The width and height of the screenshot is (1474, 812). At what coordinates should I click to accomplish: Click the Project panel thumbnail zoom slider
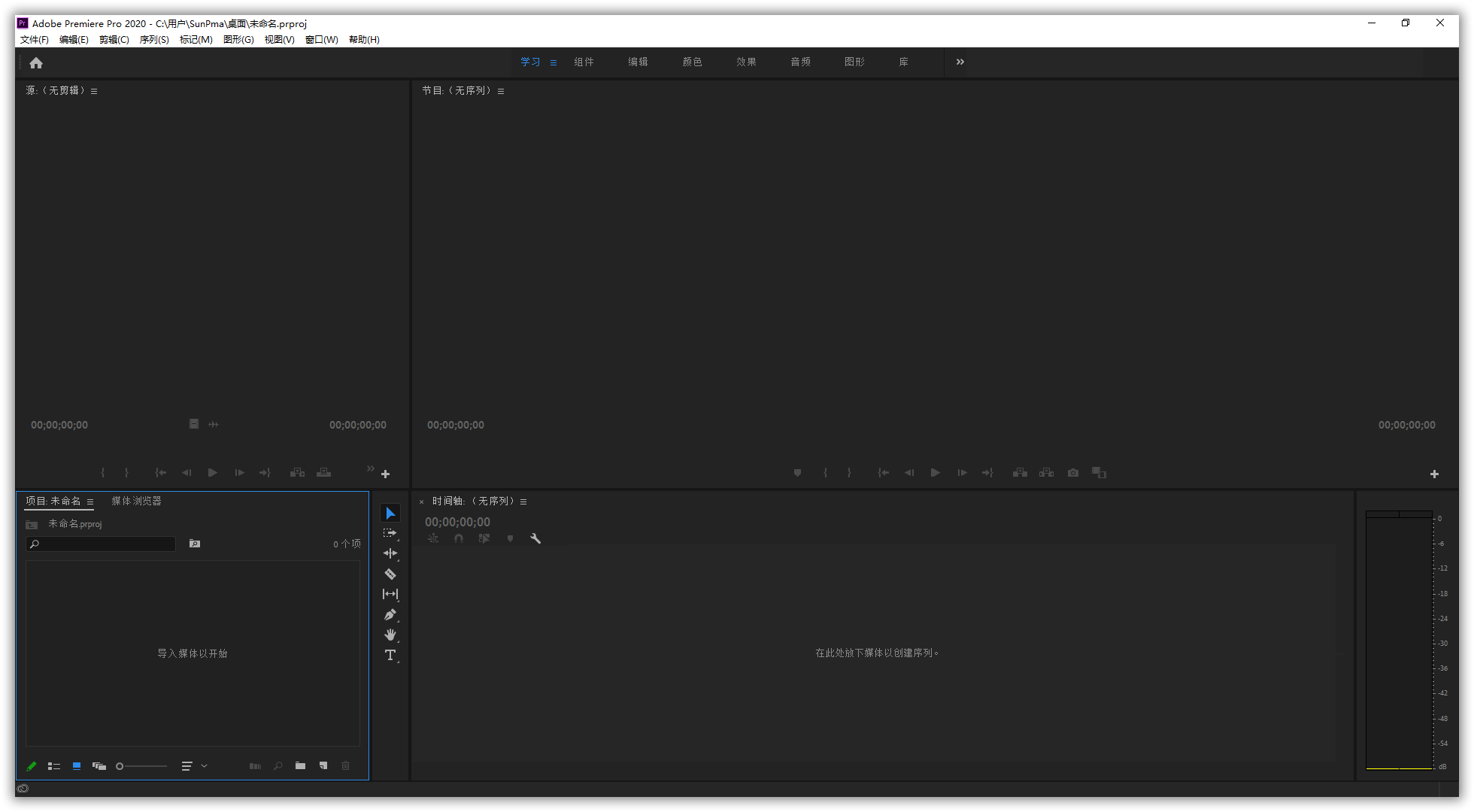141,766
